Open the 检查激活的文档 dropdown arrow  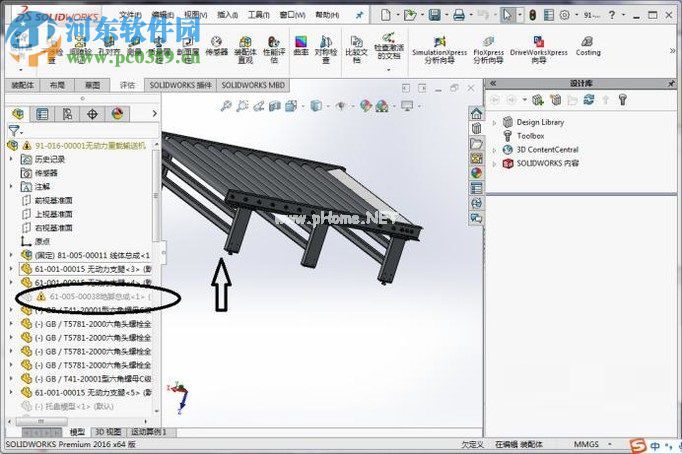[x=388, y=69]
